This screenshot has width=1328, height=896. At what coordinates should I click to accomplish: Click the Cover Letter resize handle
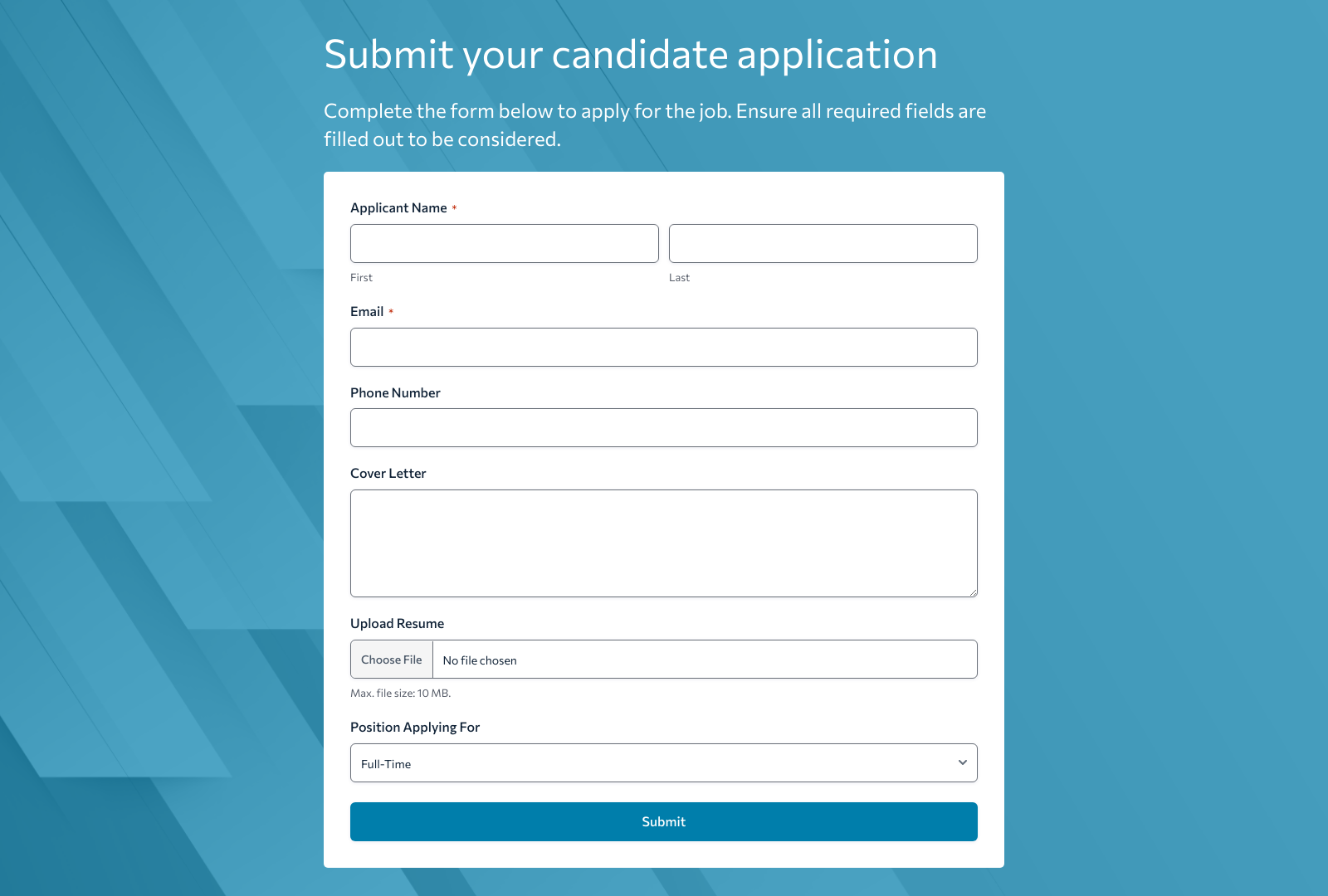[973, 592]
